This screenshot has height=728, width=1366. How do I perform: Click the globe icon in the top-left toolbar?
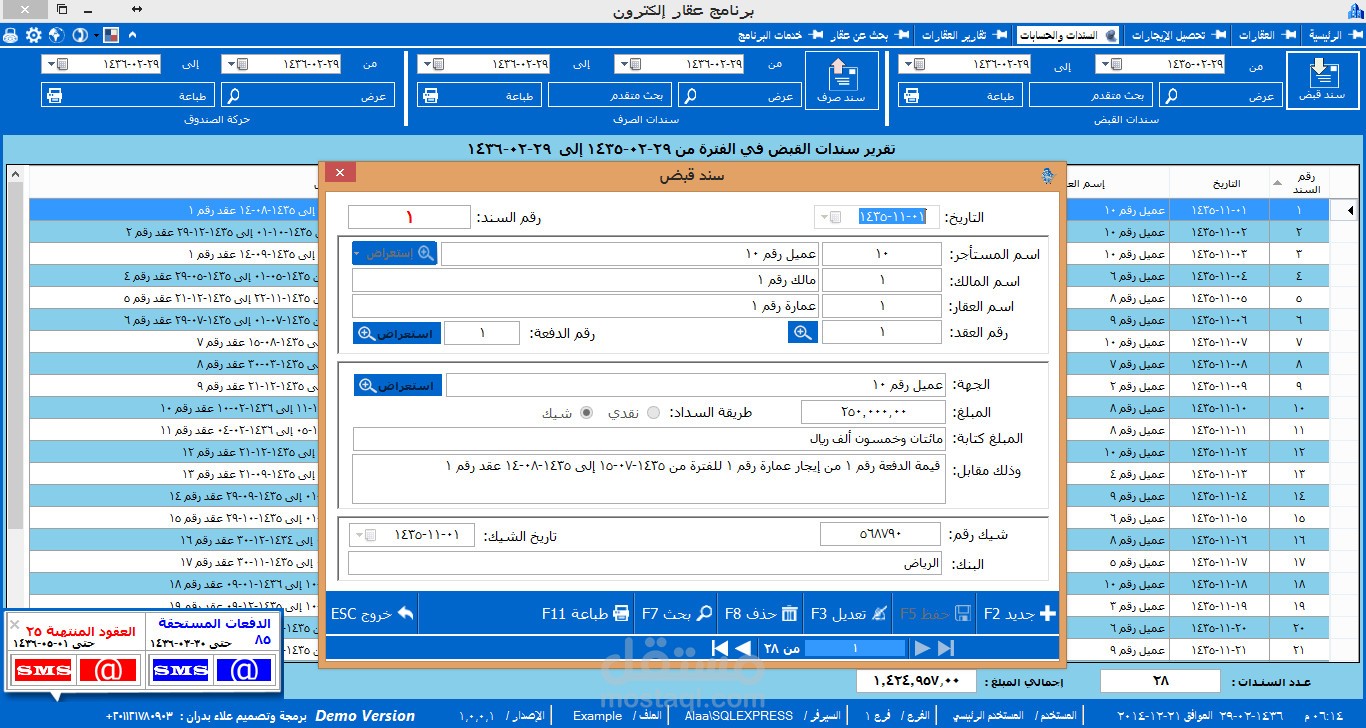click(x=56, y=35)
